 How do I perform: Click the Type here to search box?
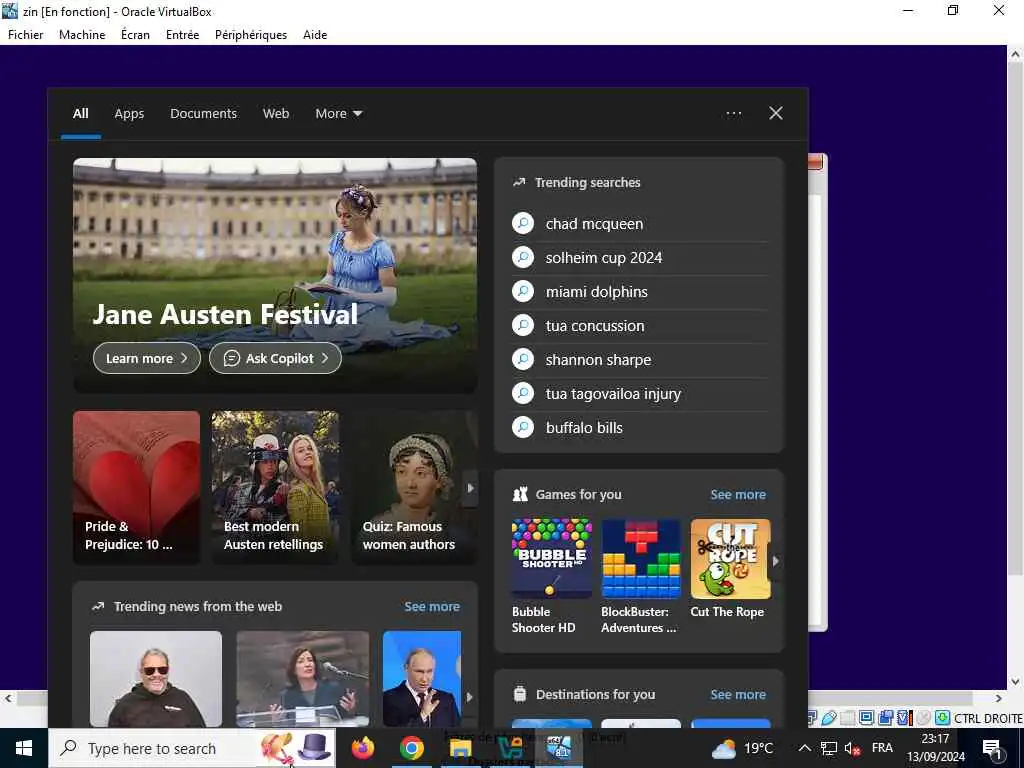(x=193, y=748)
